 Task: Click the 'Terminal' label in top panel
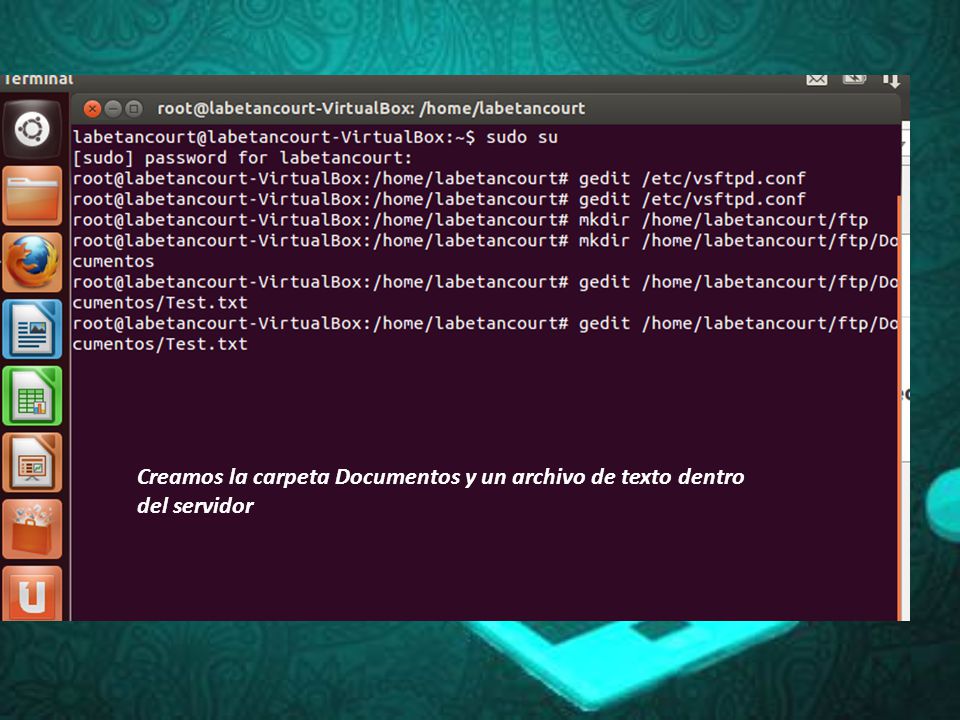pos(38,80)
